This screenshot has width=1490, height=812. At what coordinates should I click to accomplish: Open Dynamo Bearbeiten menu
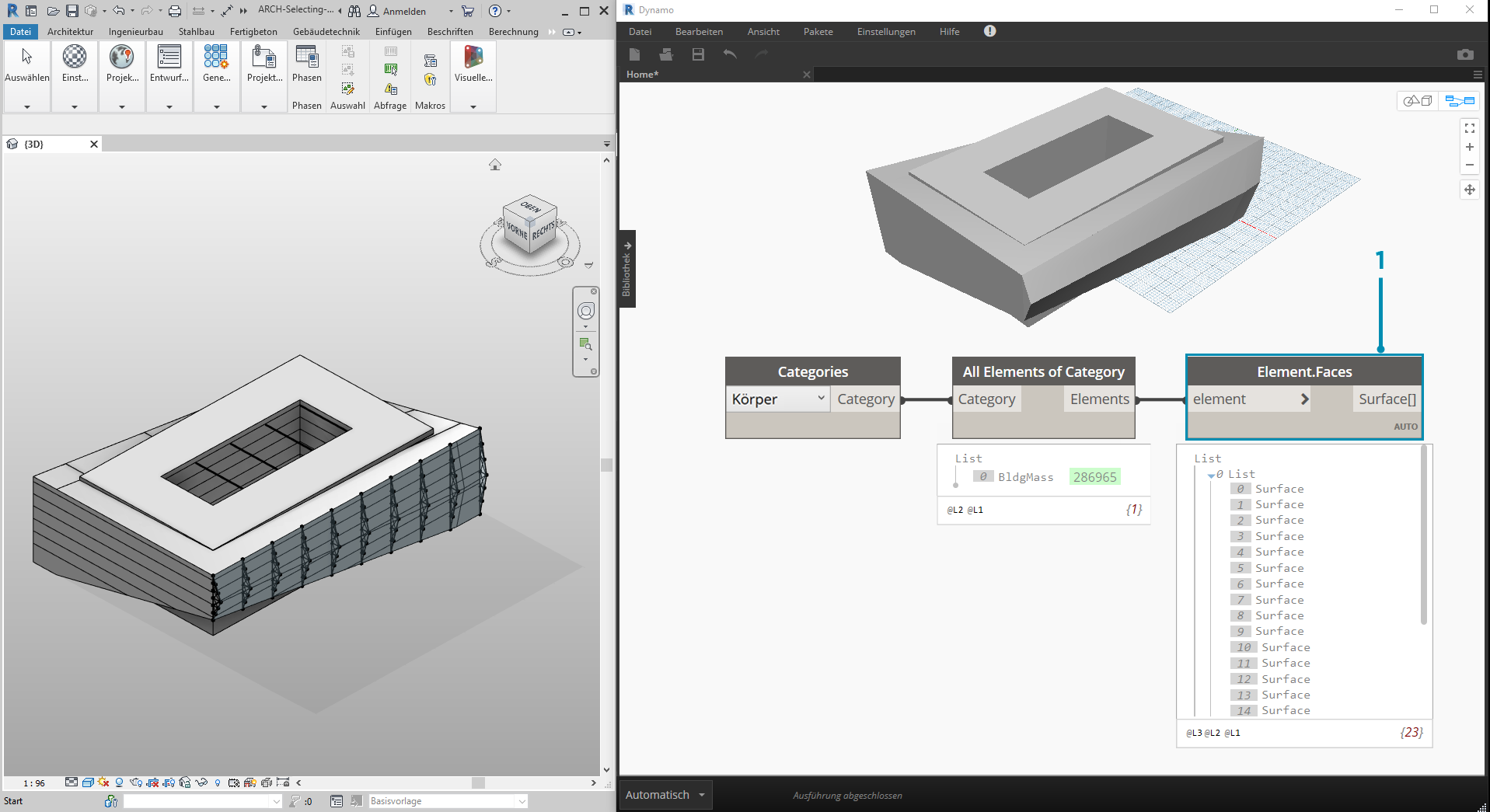pos(699,32)
